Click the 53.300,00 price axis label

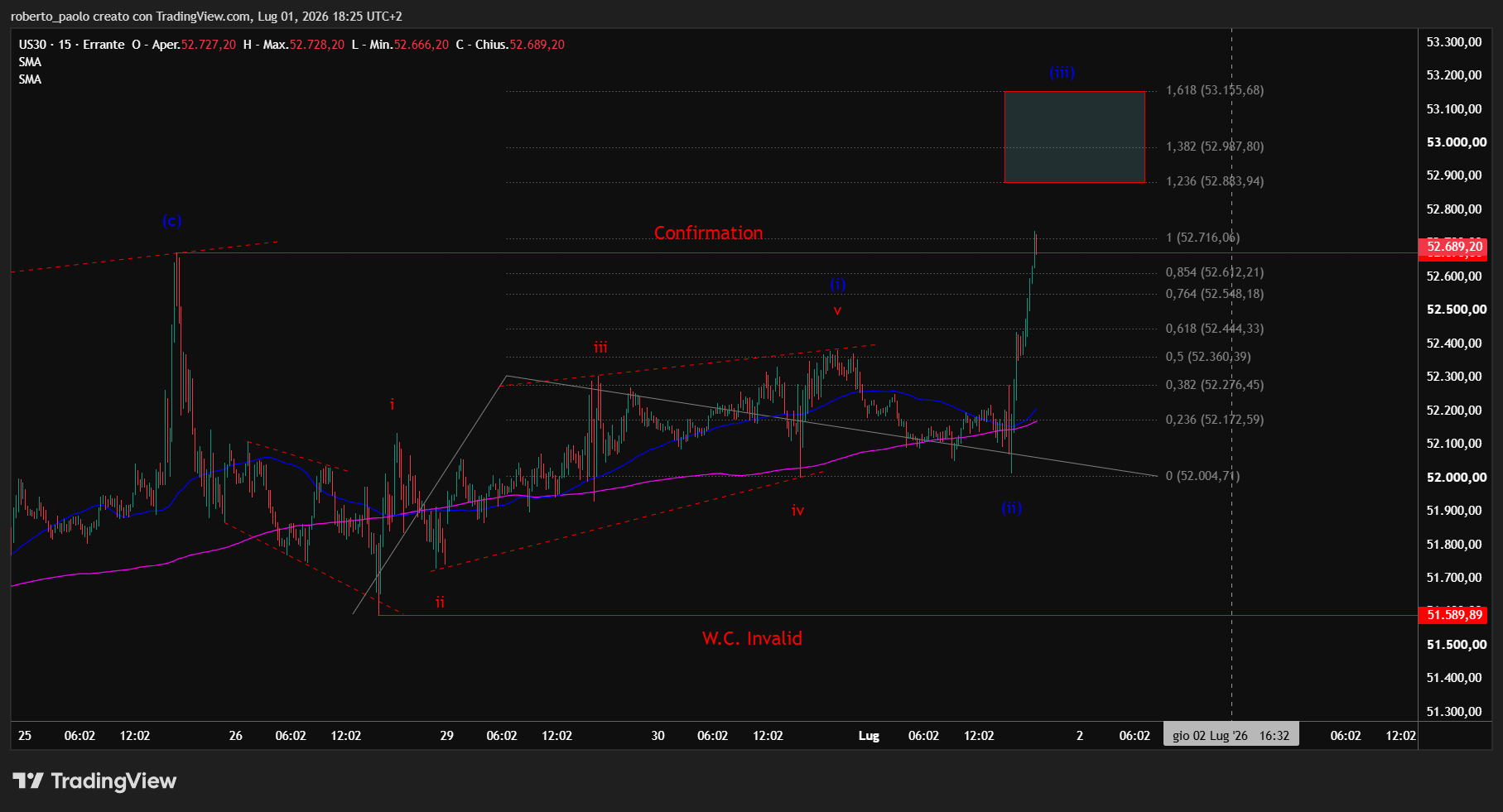[x=1454, y=42]
